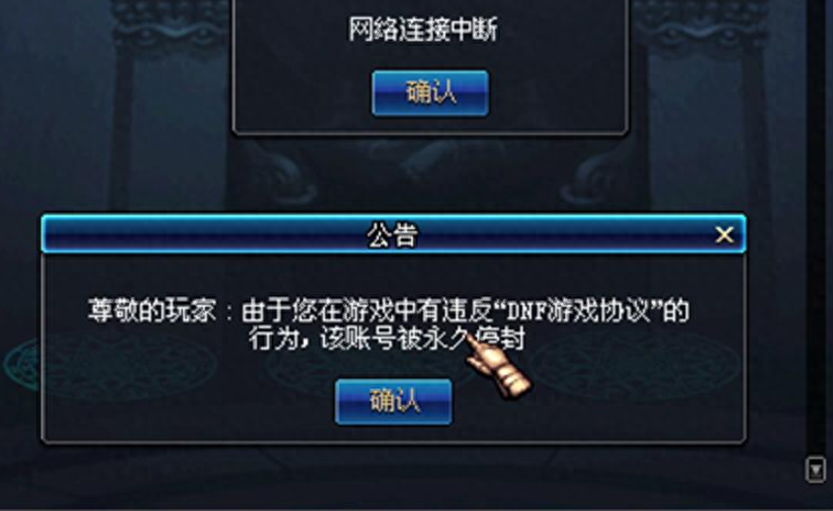Screen dimensions: 833x511
Task: Click the carved stone ornament above the left pillar
Action: pyautogui.click(x=171, y=28)
